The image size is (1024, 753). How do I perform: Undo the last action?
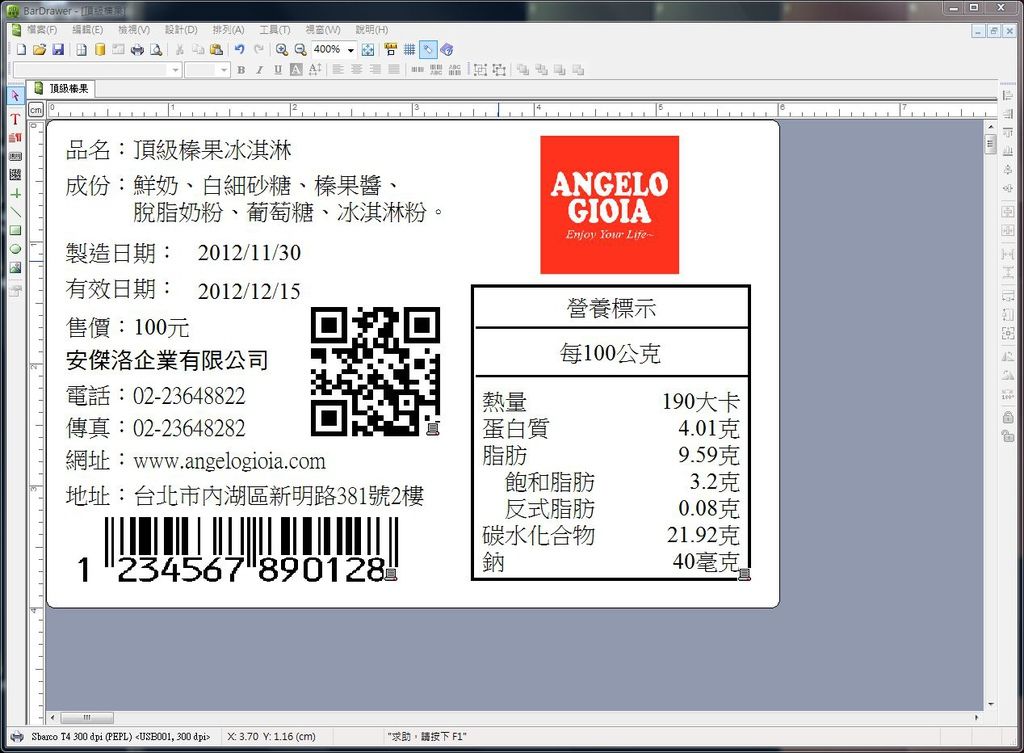coord(240,50)
